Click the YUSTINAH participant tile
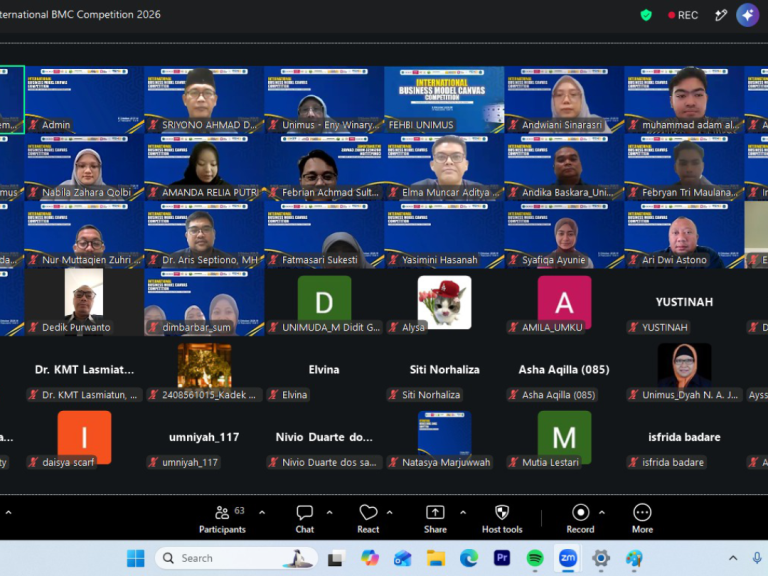Screen dimensions: 768x576 [x=684, y=302]
